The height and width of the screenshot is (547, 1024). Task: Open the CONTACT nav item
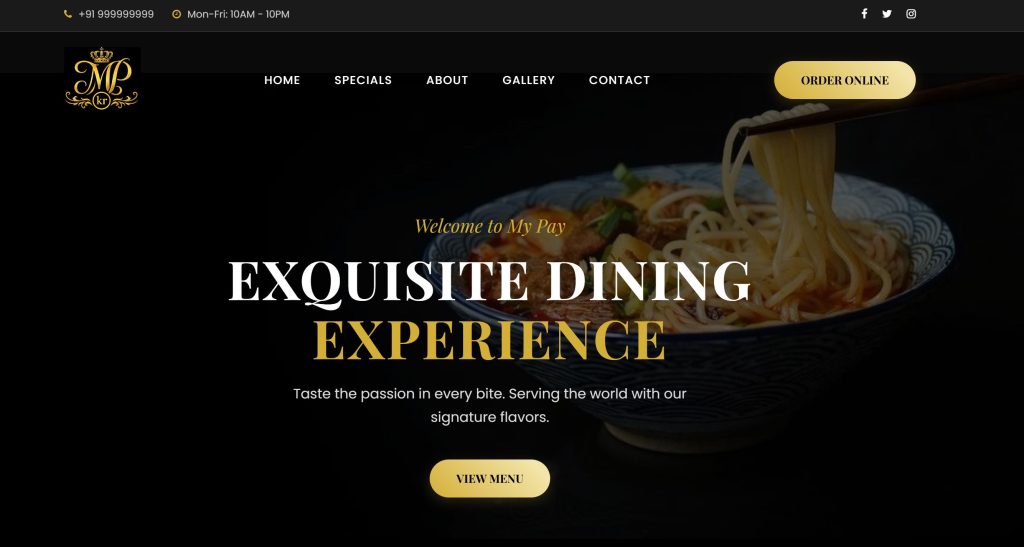tap(619, 80)
